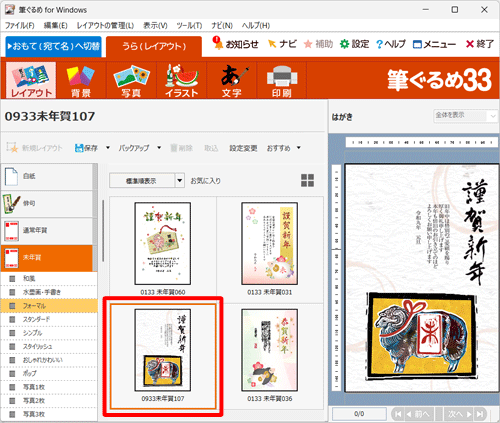Click the バックアップ button
500x423 pixels.
pos(134,148)
